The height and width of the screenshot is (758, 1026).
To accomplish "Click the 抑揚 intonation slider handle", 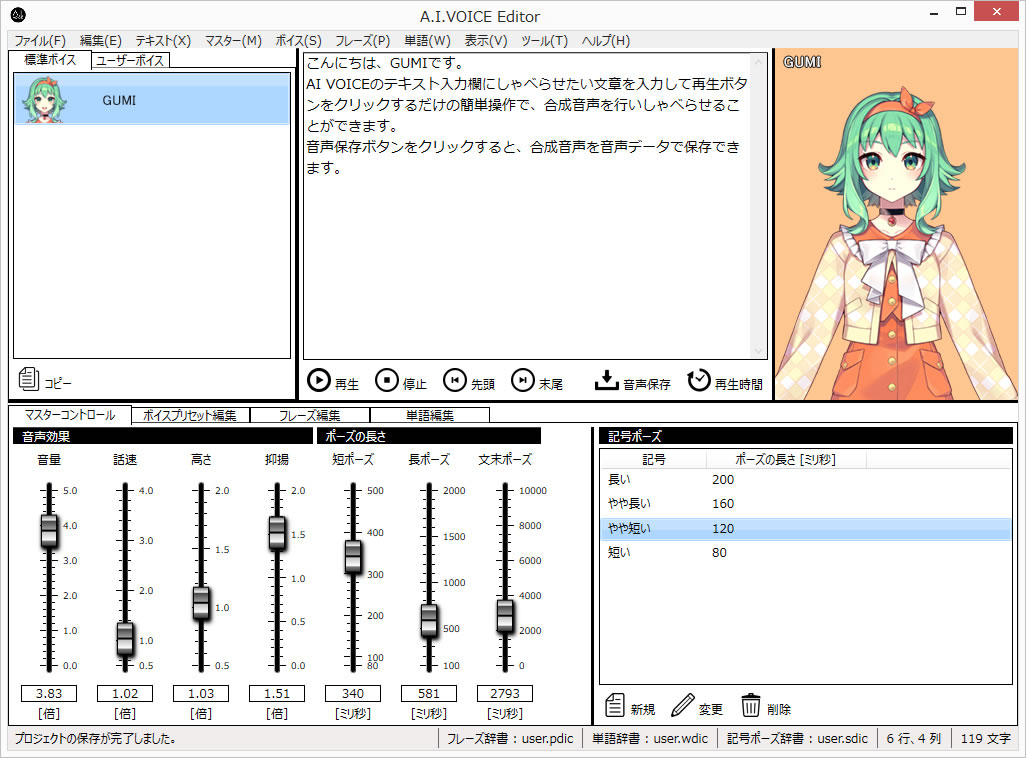I will pyautogui.click(x=277, y=532).
